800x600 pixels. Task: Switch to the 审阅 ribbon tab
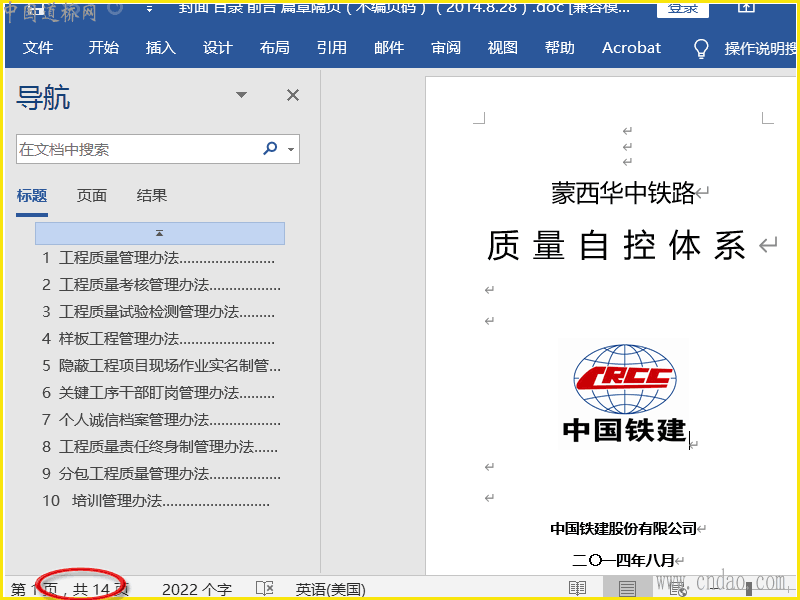point(446,47)
